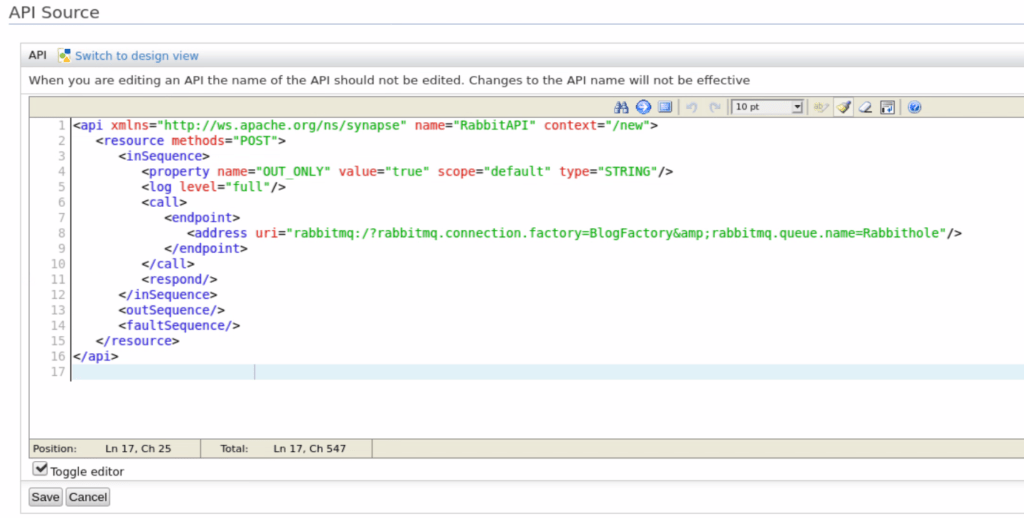Screen dimensions: 1024x518
Task: Click the opening <call> tag
Action: click(x=164, y=202)
